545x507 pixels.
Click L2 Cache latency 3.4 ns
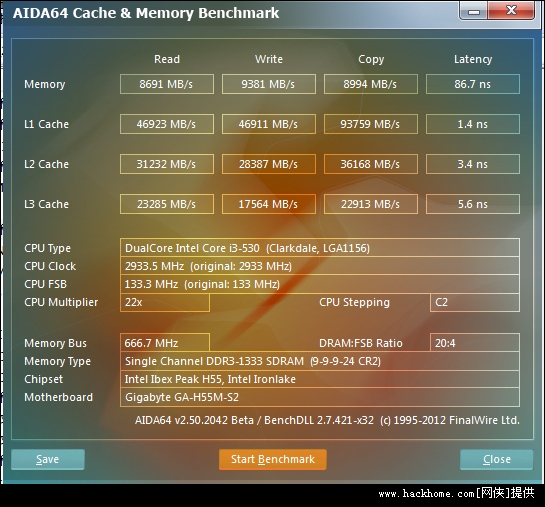(x=473, y=164)
